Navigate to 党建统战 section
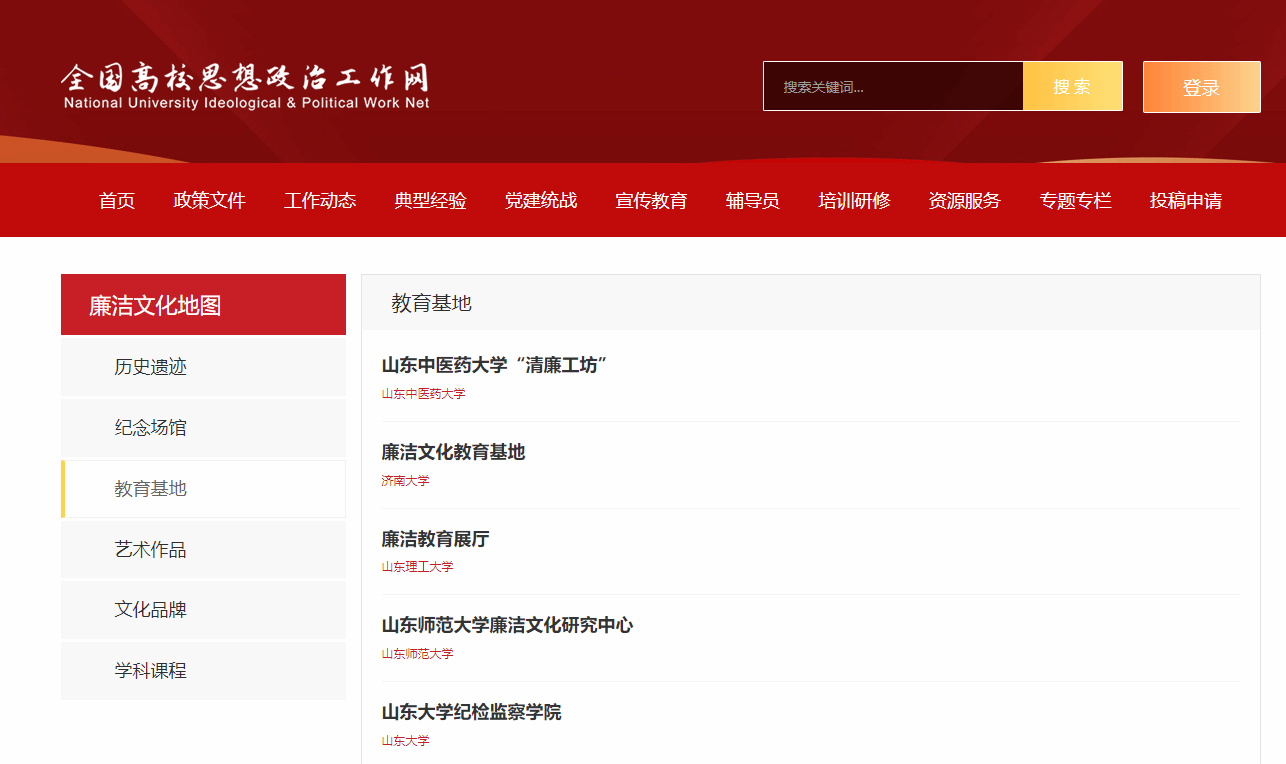This screenshot has width=1286, height=764. (540, 200)
